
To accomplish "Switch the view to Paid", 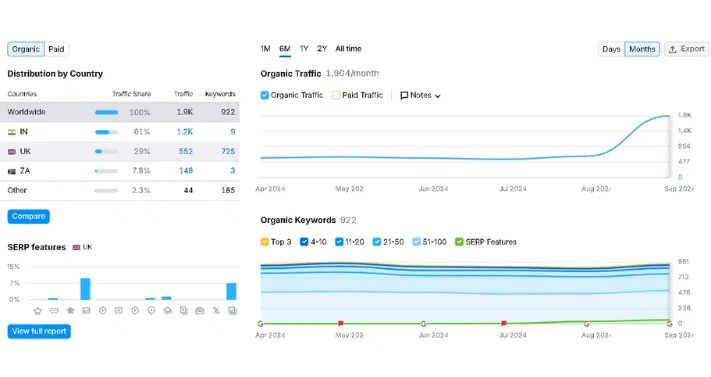I will point(57,49).
